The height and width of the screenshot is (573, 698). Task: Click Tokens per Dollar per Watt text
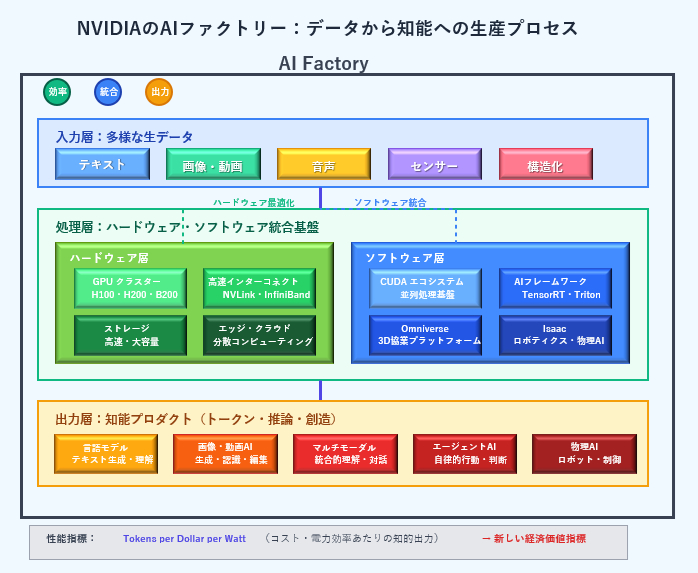184,539
